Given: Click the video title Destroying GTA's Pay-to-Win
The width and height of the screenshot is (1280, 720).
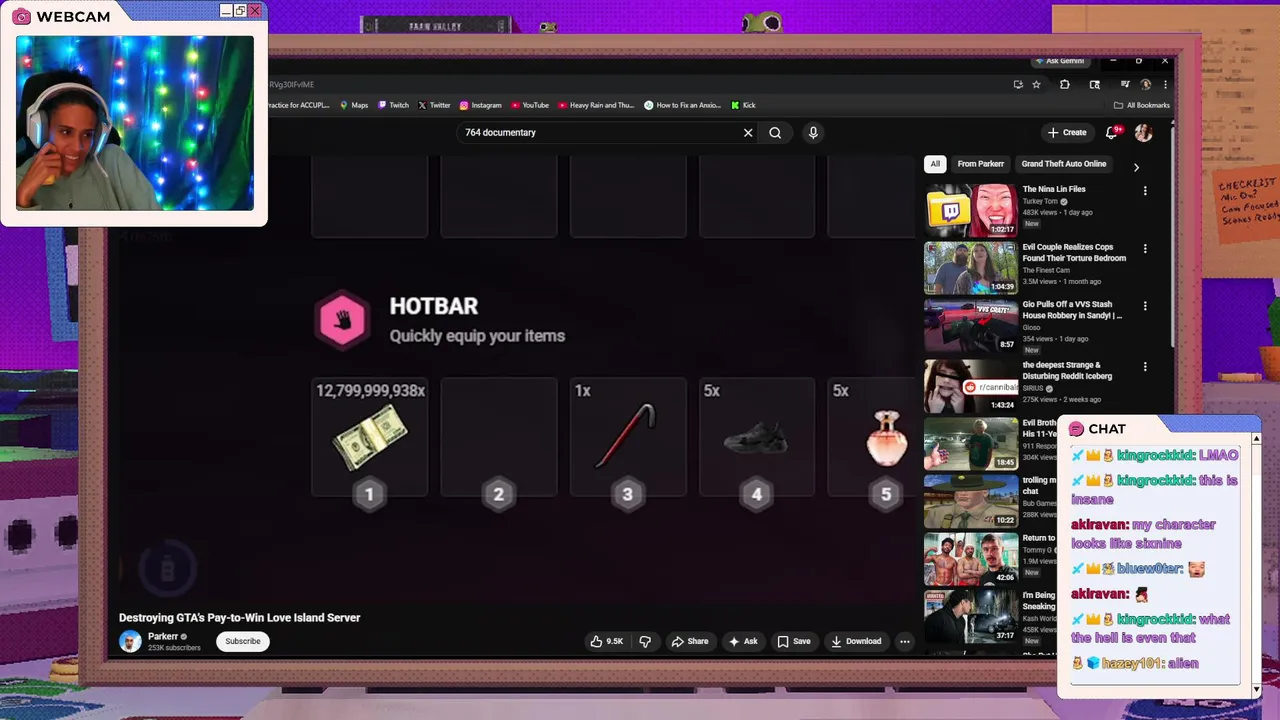Looking at the screenshot, I should point(239,618).
